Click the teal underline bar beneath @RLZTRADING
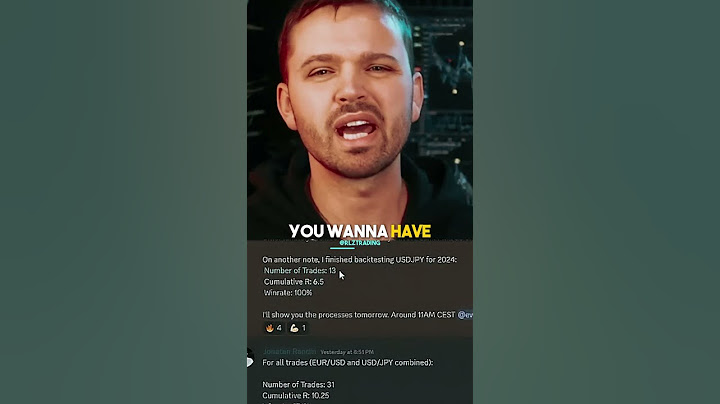Viewport: 720px width, 404px height. [342, 248]
